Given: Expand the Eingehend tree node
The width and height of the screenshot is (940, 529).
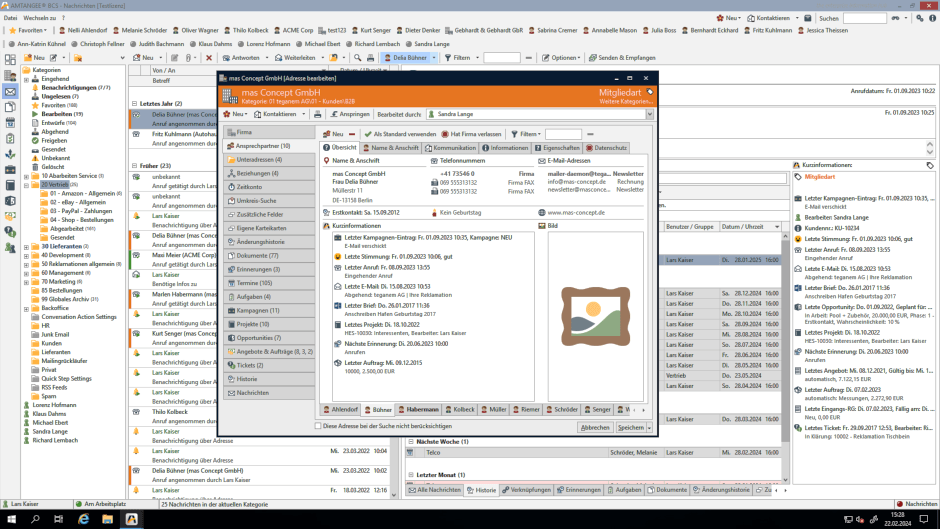Looking at the screenshot, I should 26,79.
